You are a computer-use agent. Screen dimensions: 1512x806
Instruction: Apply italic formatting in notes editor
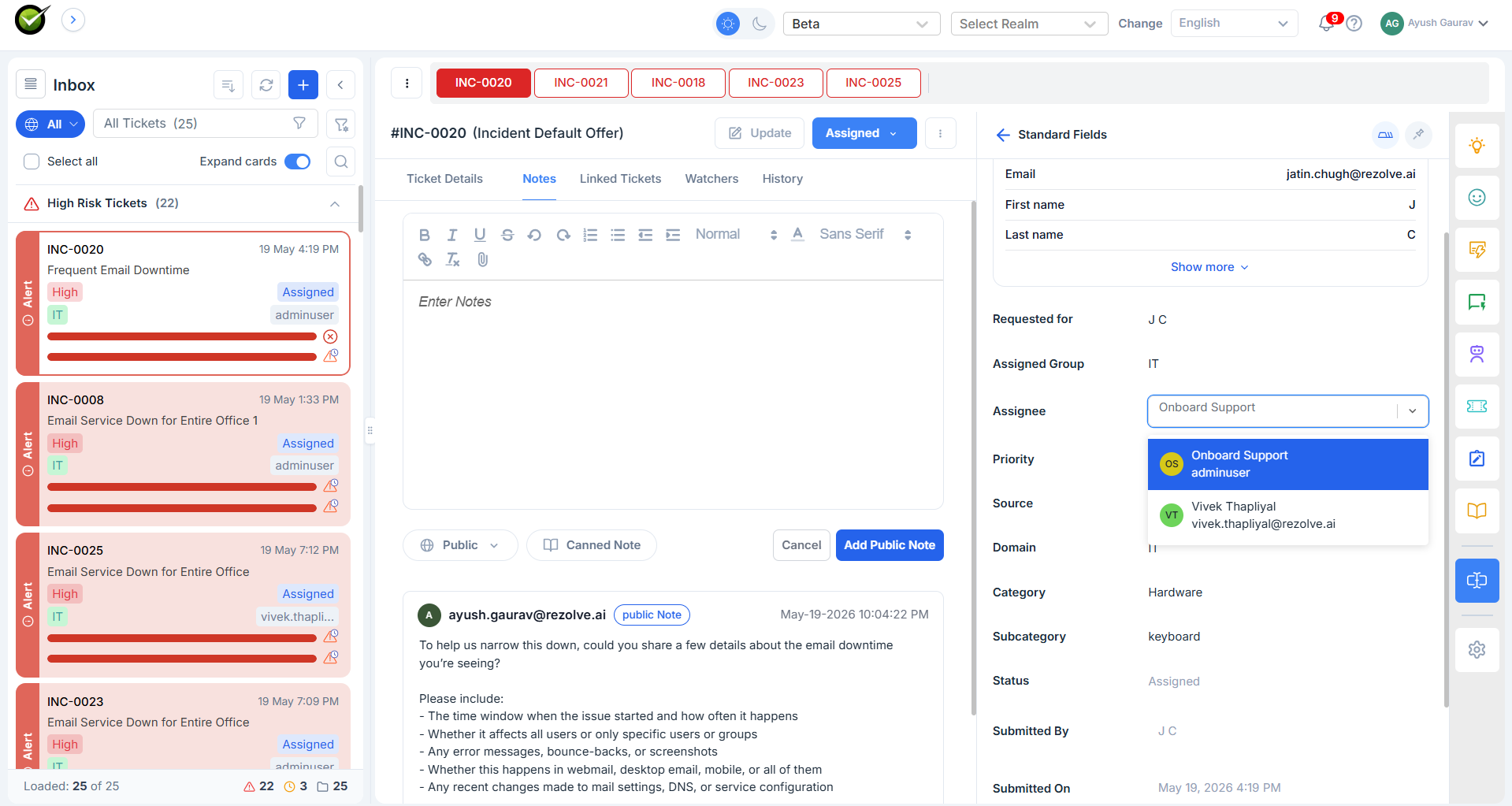coord(452,235)
